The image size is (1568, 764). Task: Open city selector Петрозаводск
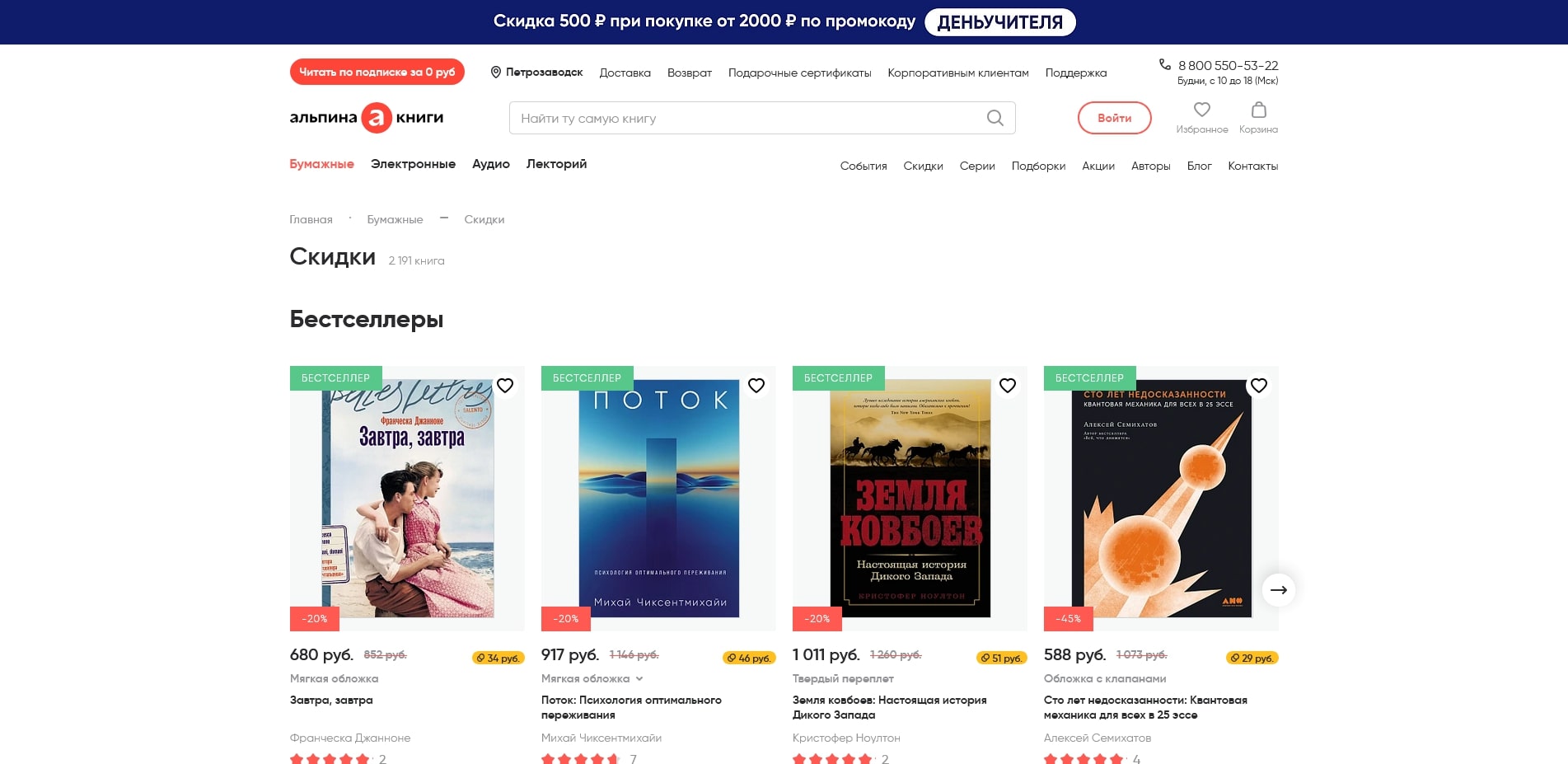tap(544, 73)
